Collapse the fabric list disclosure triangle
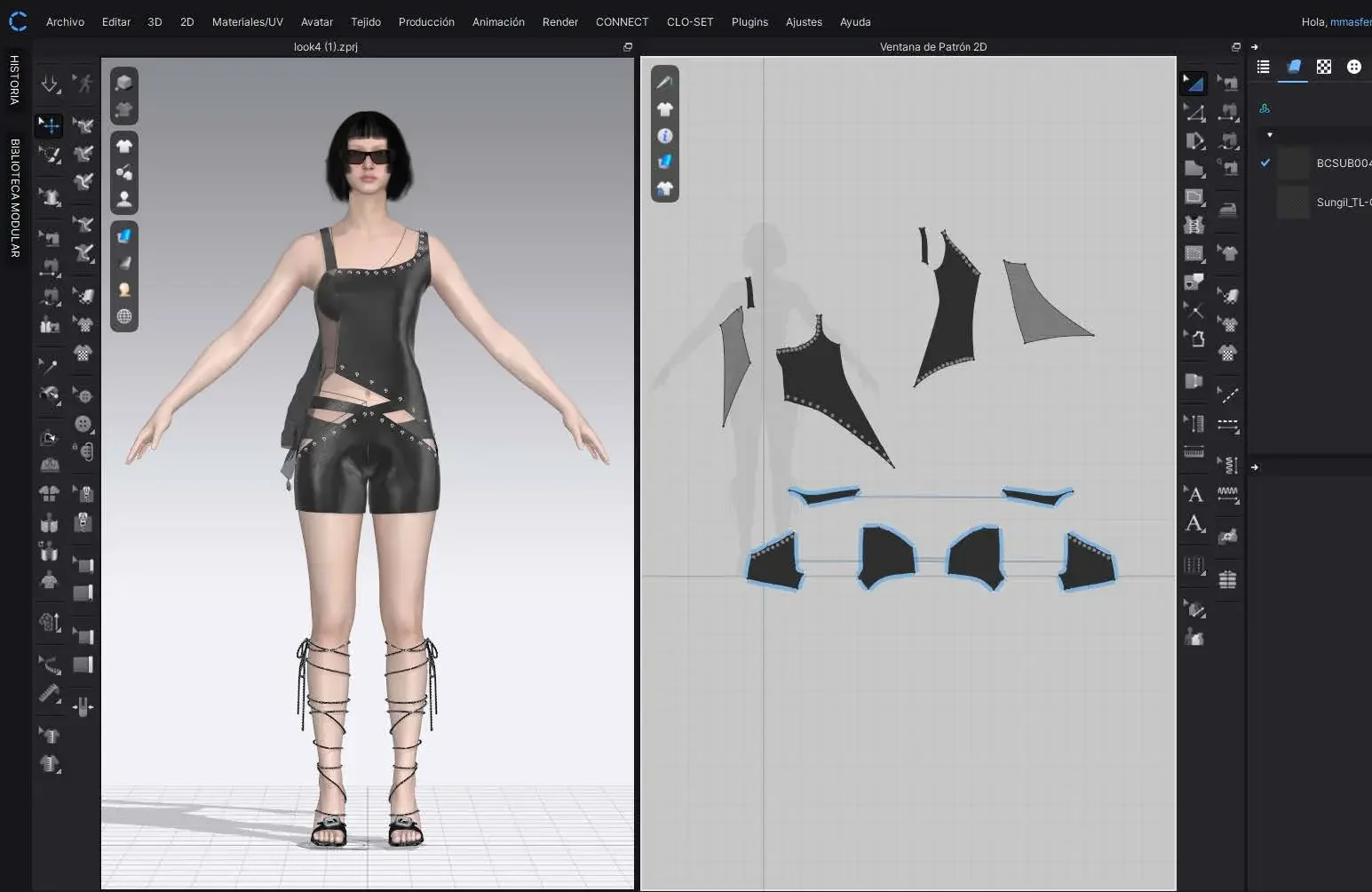Screen dimensions: 1372x892 [x=1270, y=135]
